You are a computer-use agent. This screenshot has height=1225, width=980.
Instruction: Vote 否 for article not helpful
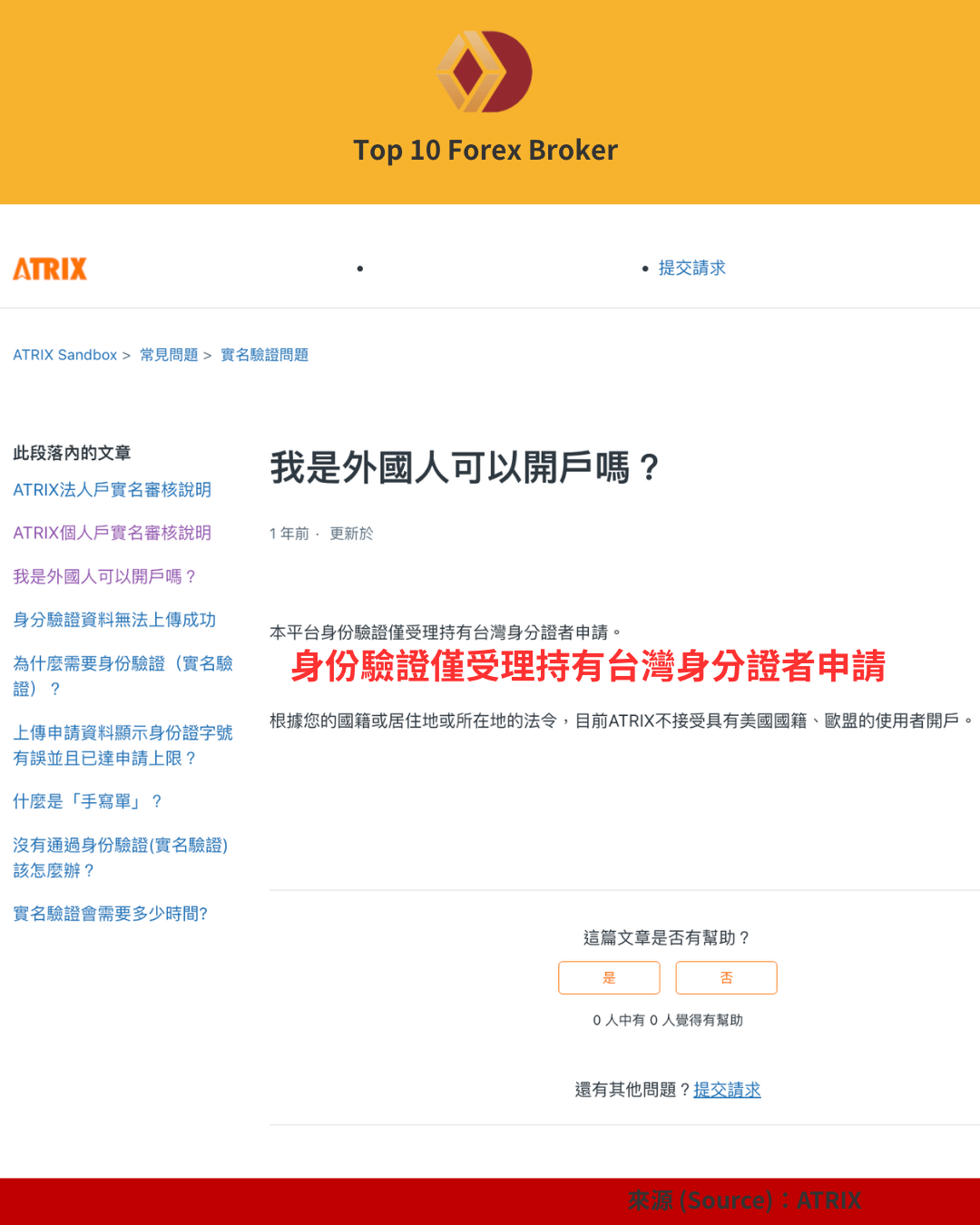coord(726,977)
